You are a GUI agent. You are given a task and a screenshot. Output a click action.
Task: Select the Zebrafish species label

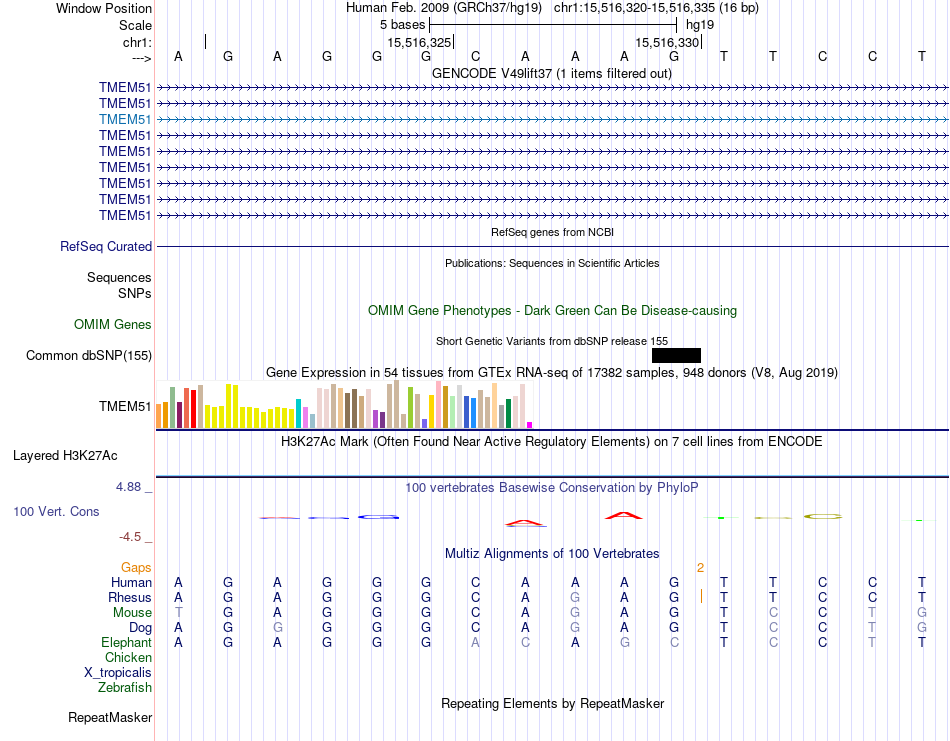[x=125, y=688]
